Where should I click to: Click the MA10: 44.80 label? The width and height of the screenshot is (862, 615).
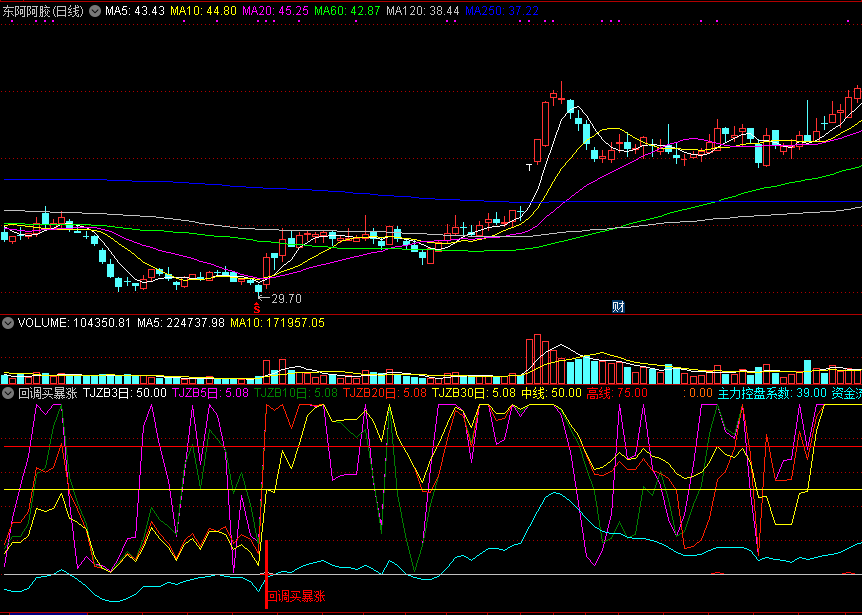pyautogui.click(x=203, y=11)
